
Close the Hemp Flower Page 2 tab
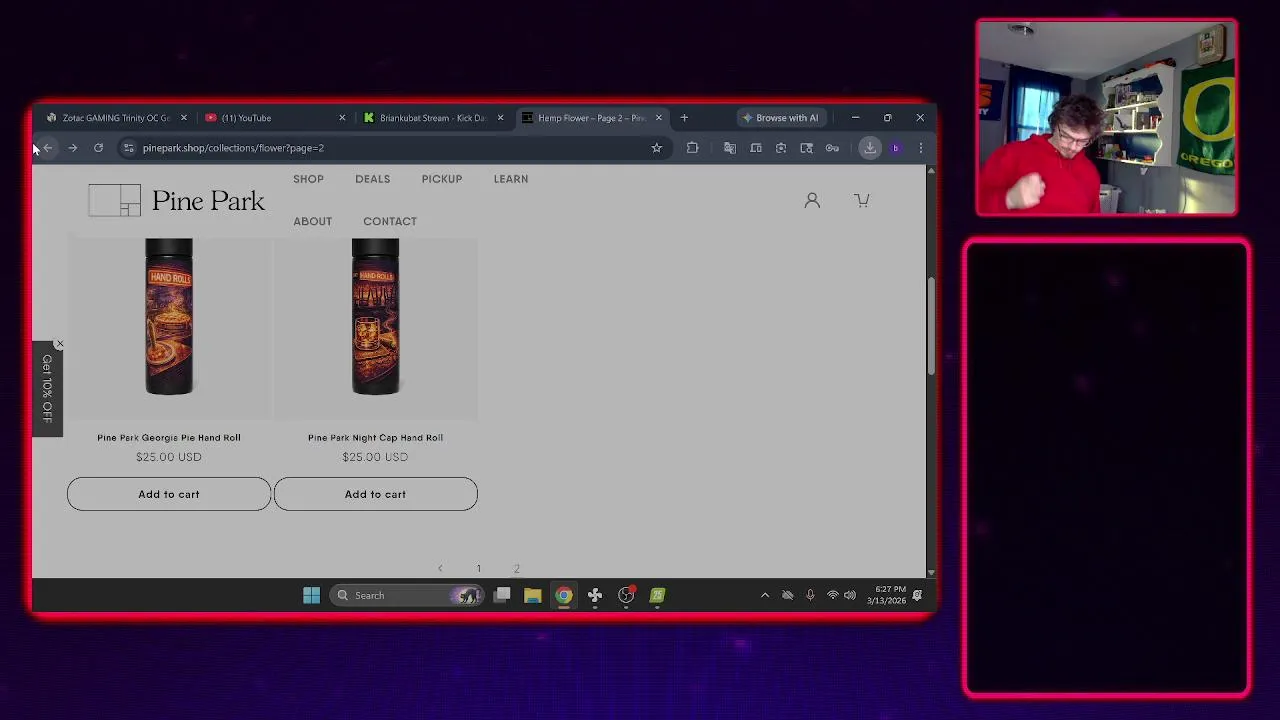[658, 118]
